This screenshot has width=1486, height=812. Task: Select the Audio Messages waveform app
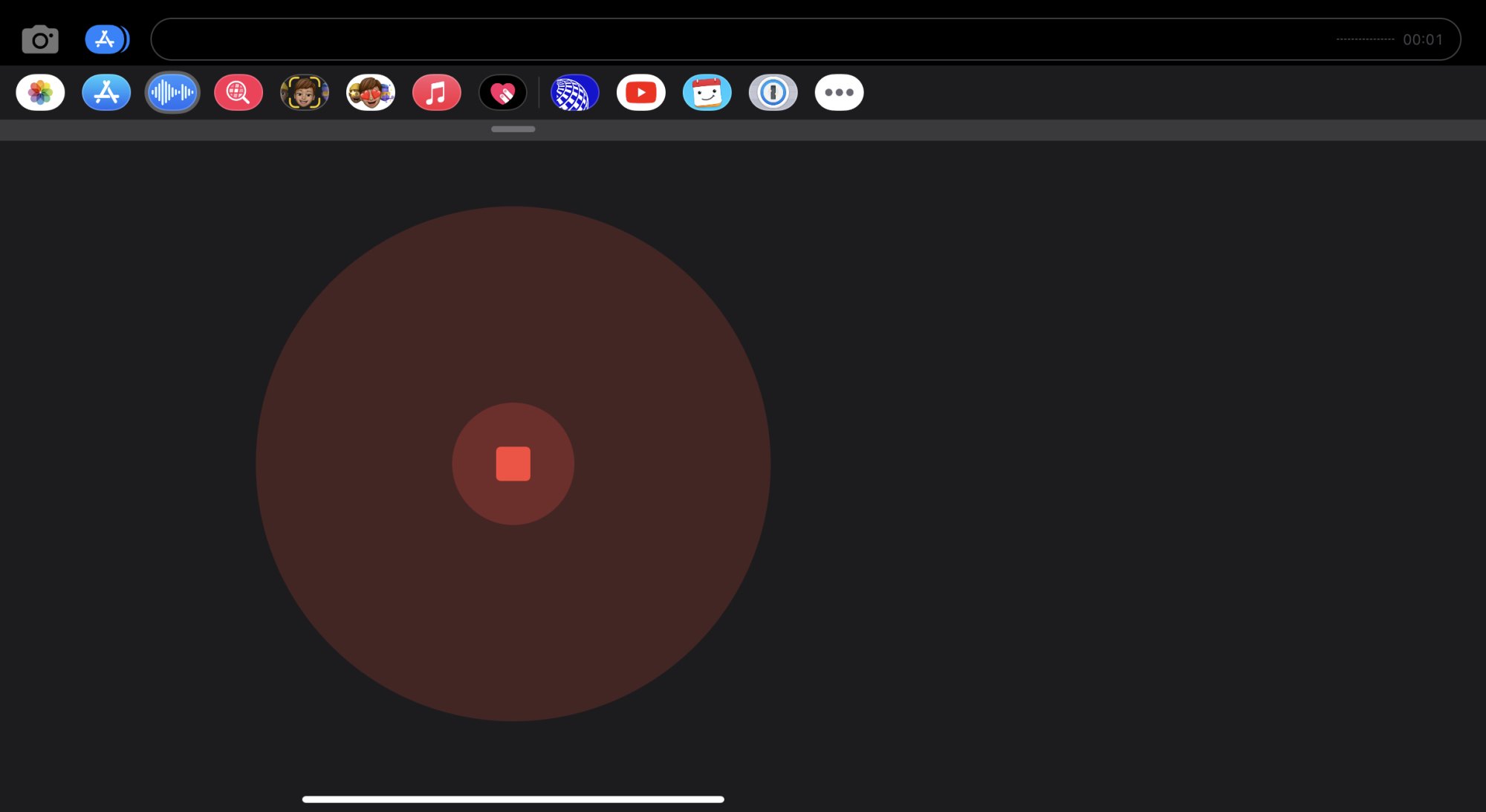click(172, 93)
